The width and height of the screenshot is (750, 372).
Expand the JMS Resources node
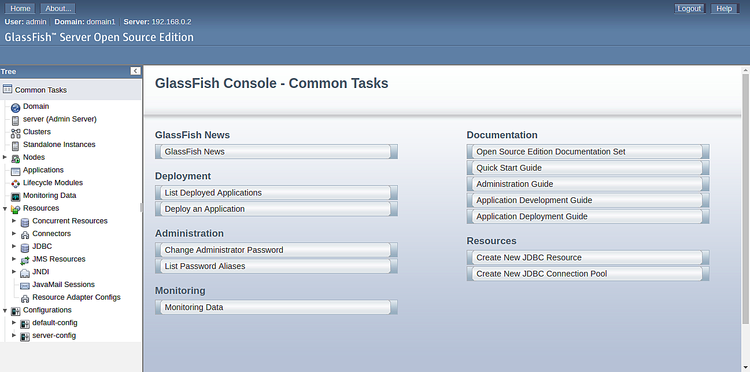[14, 259]
